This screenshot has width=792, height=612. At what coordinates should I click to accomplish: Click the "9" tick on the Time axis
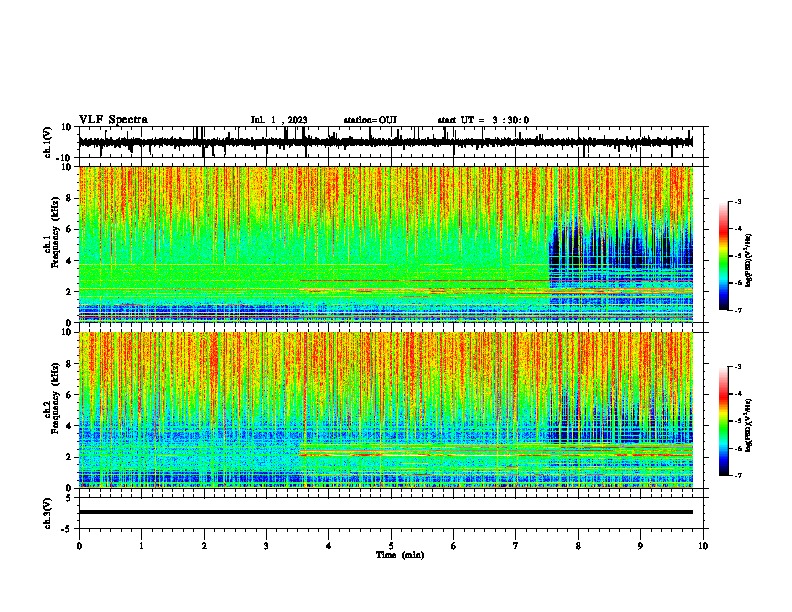click(x=640, y=546)
